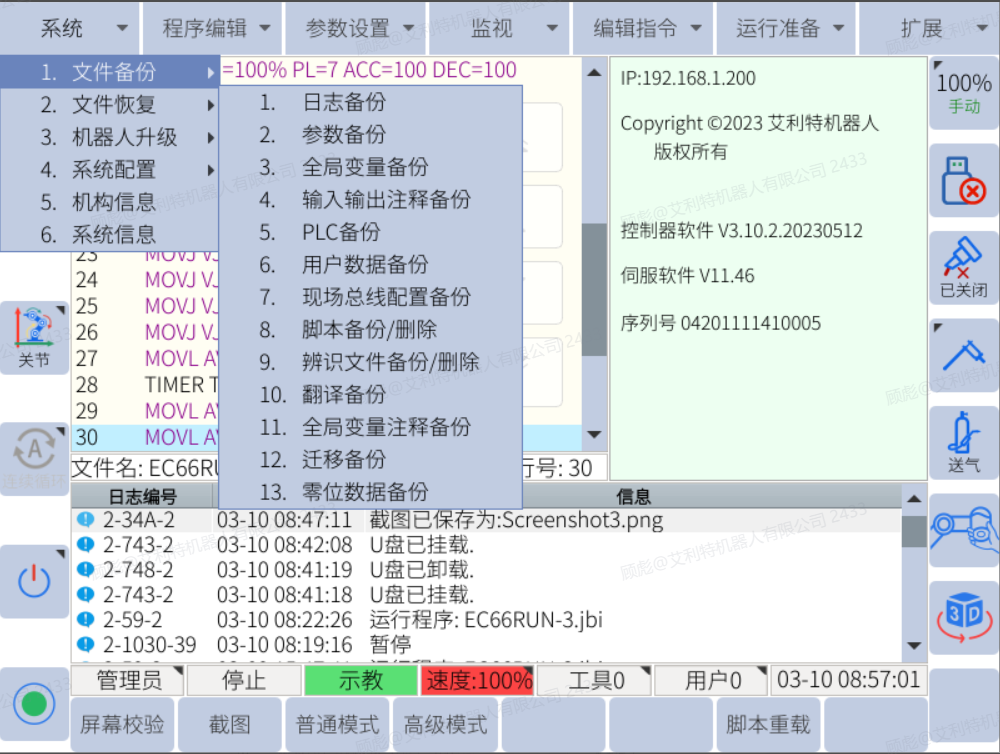The width and height of the screenshot is (1000, 754).
Task: Click the 100% 手动 speed icon
Action: coord(963,93)
